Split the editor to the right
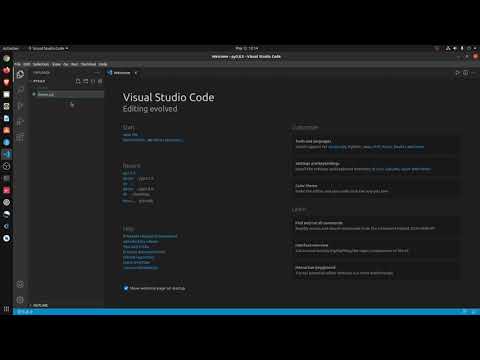Viewport: 480px width, 360px height. pos(465,73)
